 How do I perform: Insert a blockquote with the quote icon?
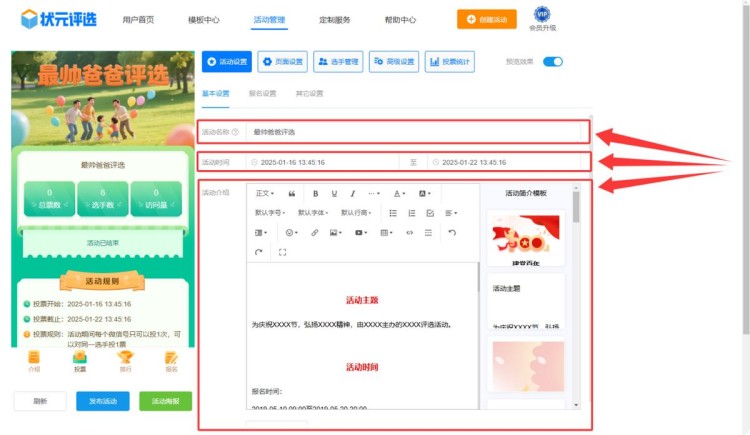click(x=291, y=193)
